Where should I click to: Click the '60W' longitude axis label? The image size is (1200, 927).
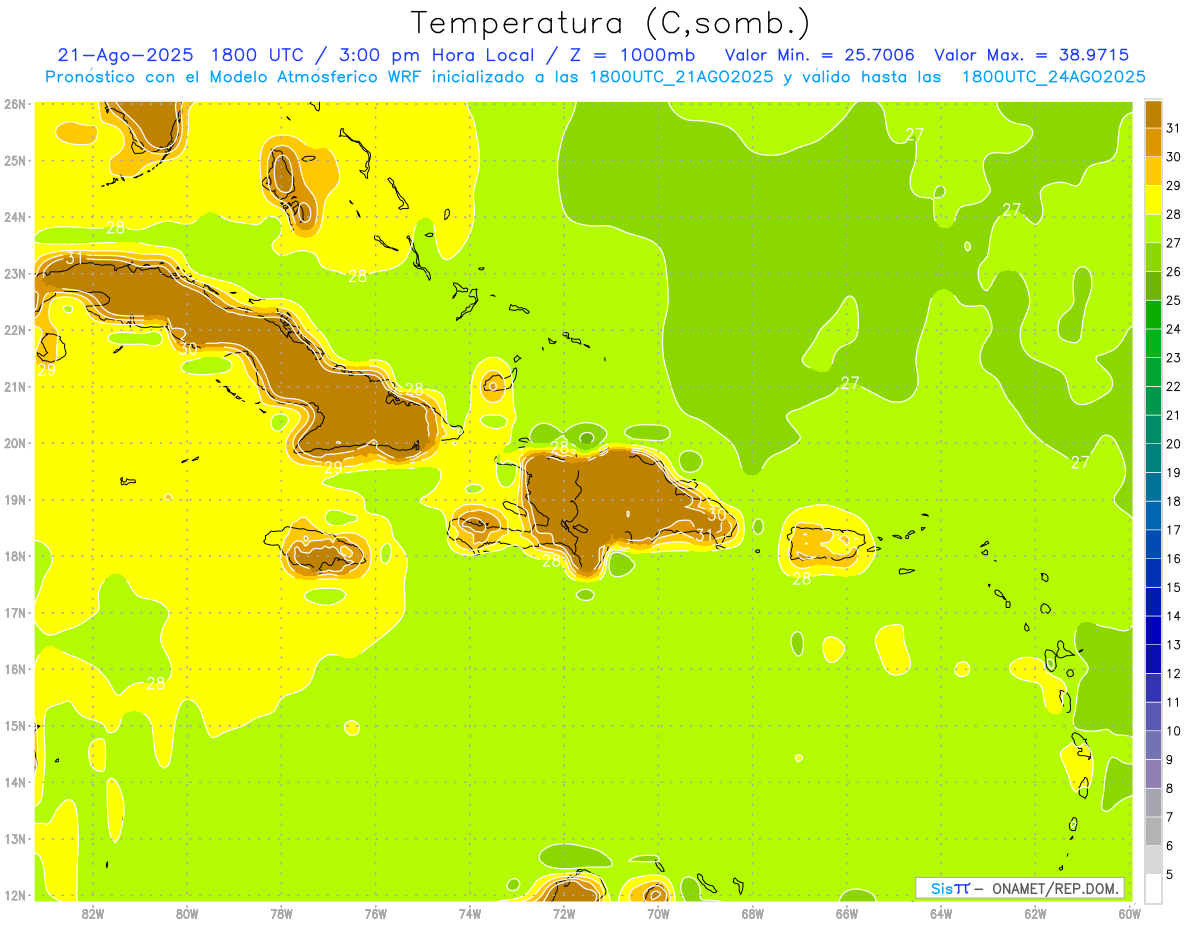(1128, 913)
